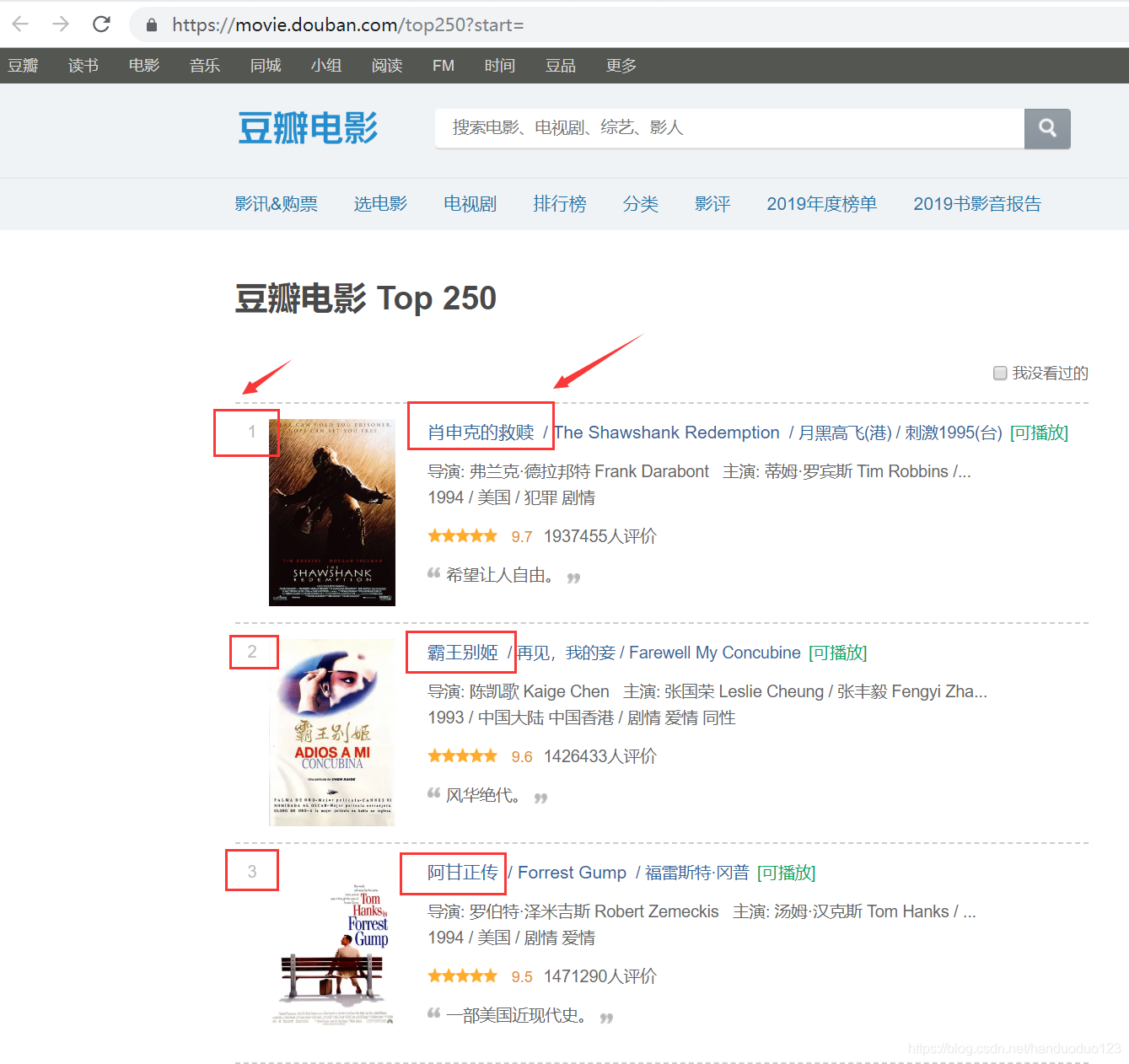The width and height of the screenshot is (1129, 1064).
Task: Open 电影 in the top bar
Action: click(x=144, y=66)
